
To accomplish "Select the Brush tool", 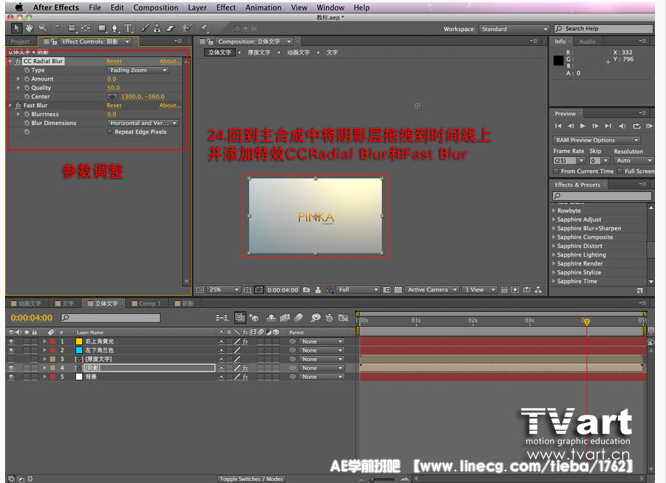I will (145, 28).
